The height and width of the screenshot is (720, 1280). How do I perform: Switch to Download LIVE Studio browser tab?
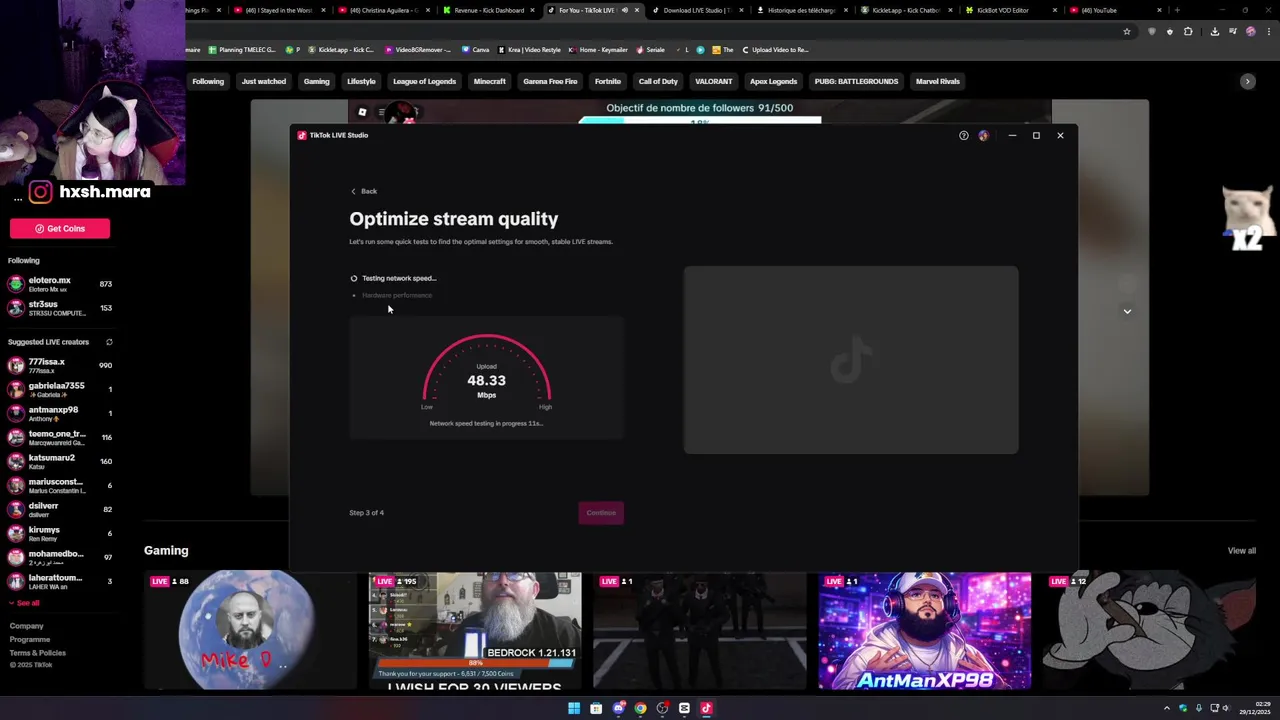click(x=697, y=10)
